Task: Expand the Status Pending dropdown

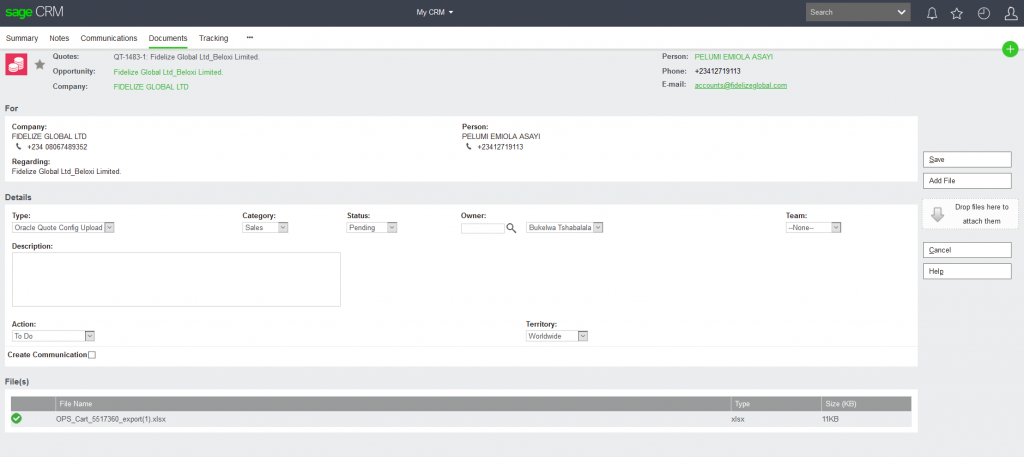Action: coord(372,228)
